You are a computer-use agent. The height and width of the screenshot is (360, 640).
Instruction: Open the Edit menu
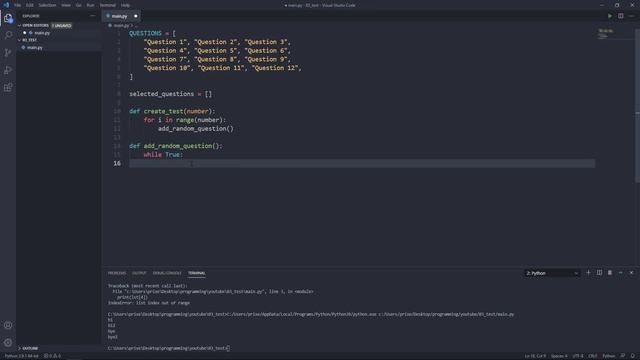pos(30,5)
